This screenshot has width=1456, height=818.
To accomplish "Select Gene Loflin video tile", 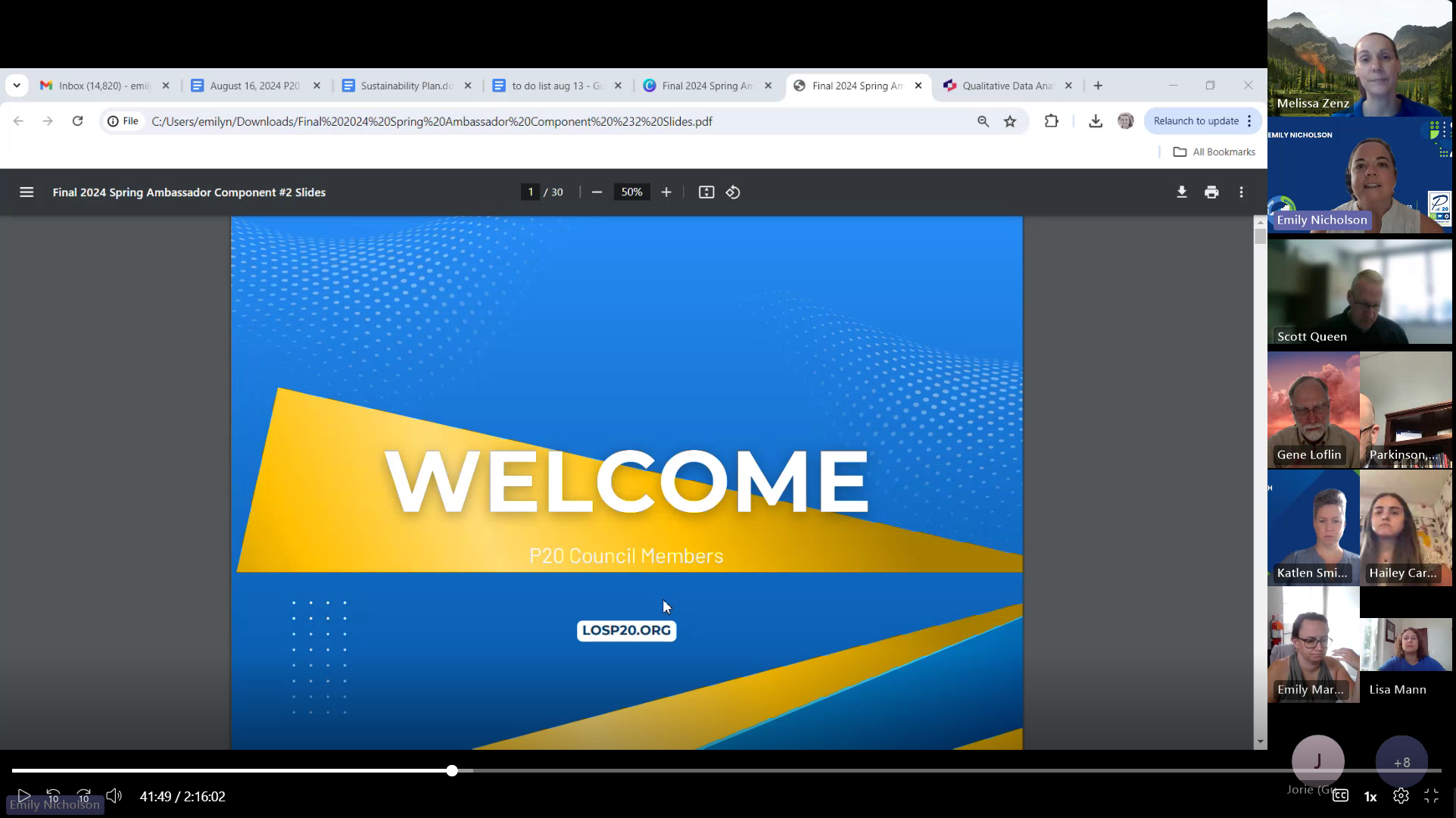I will 1314,410.
